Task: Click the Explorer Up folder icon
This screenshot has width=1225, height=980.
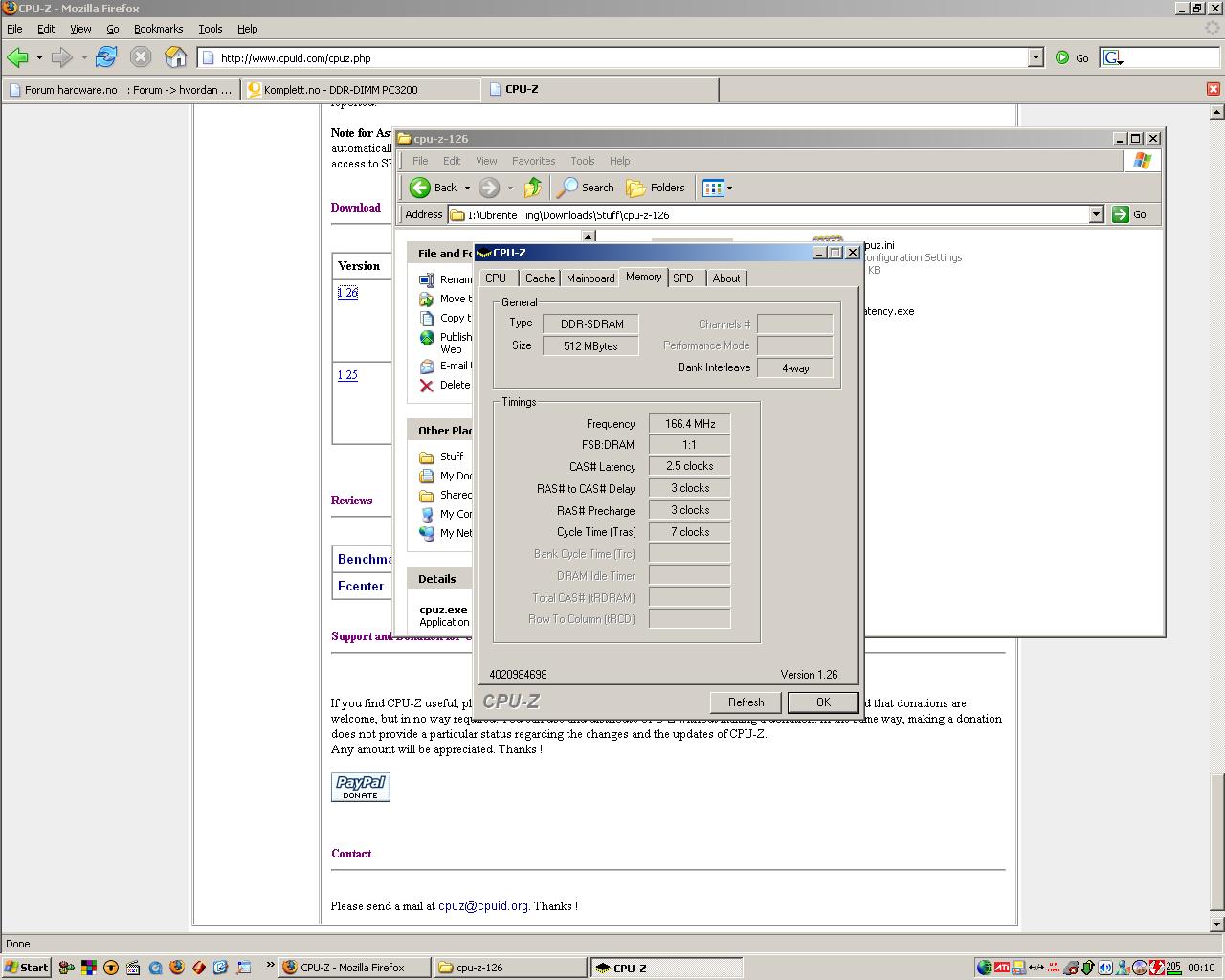Action: click(533, 188)
